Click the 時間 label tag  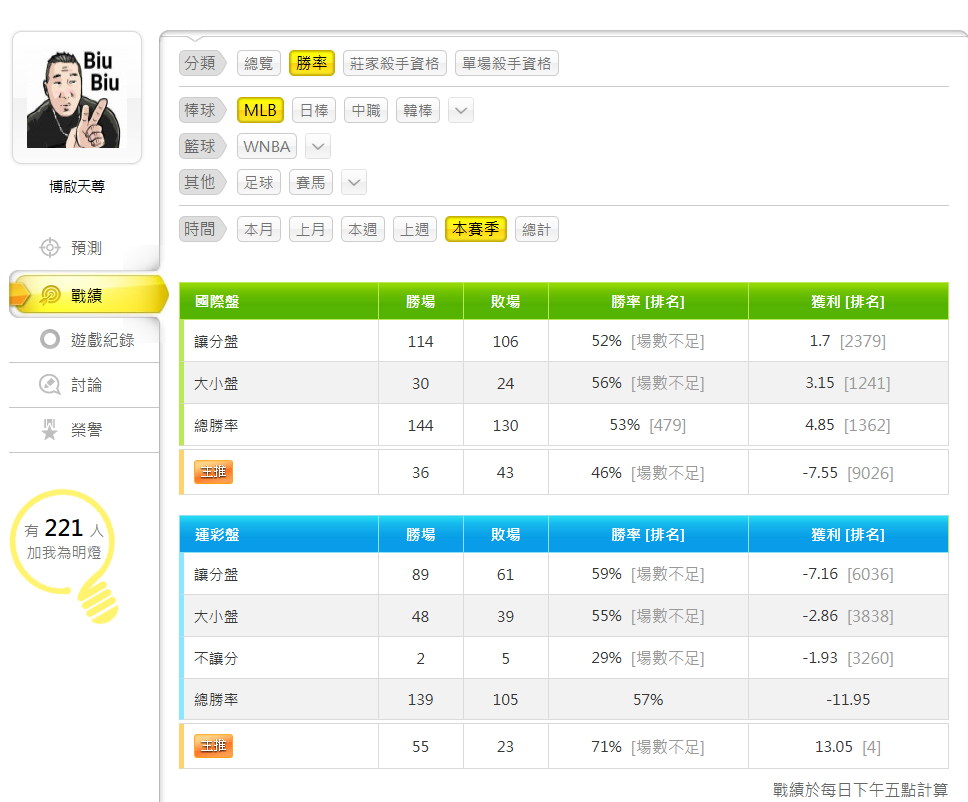tap(202, 229)
